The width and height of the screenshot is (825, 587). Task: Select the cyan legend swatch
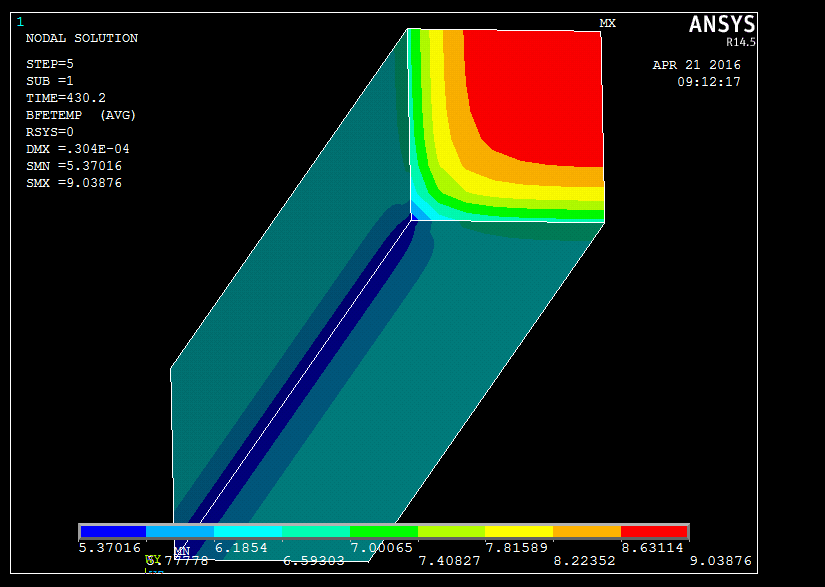coord(248,531)
